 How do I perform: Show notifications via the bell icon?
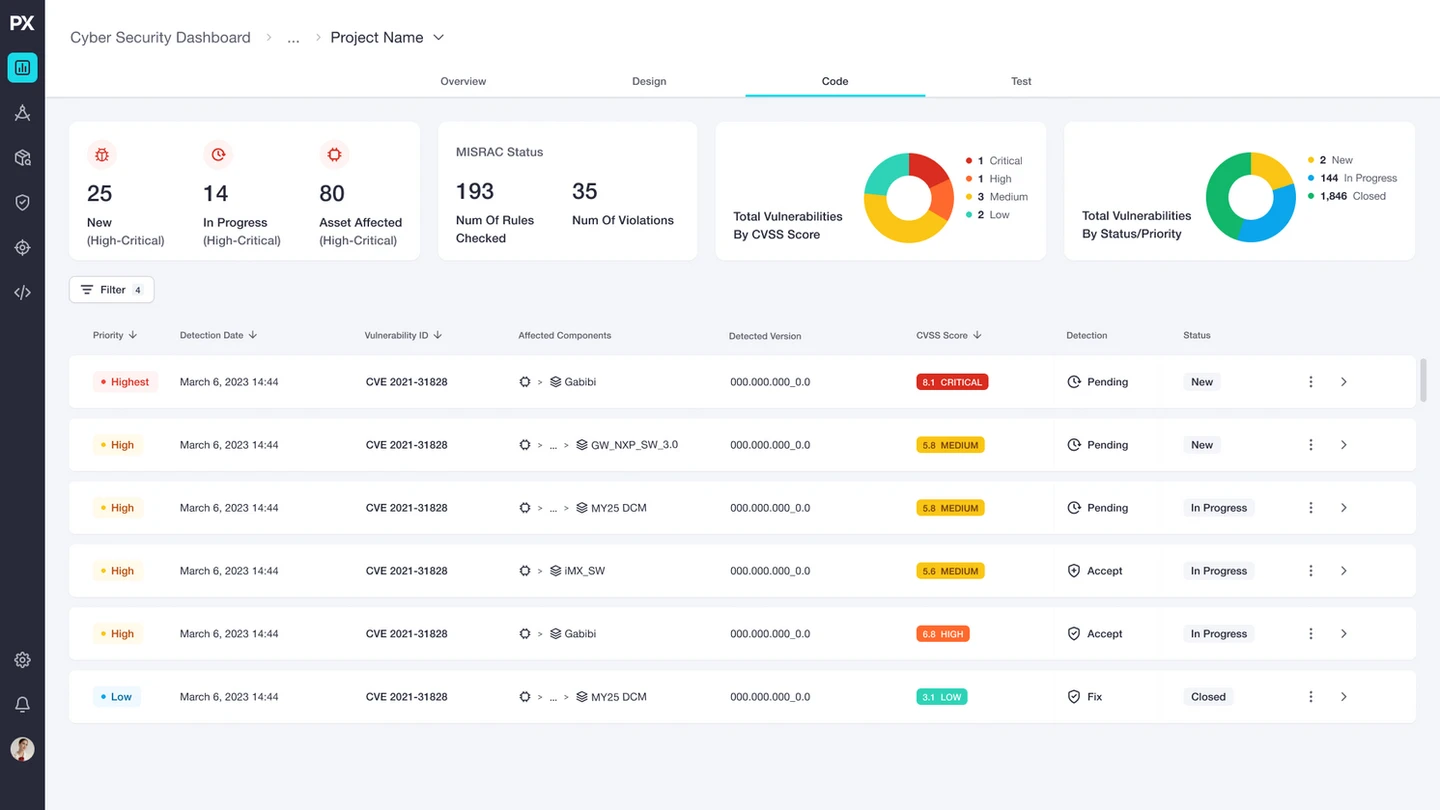coord(22,705)
